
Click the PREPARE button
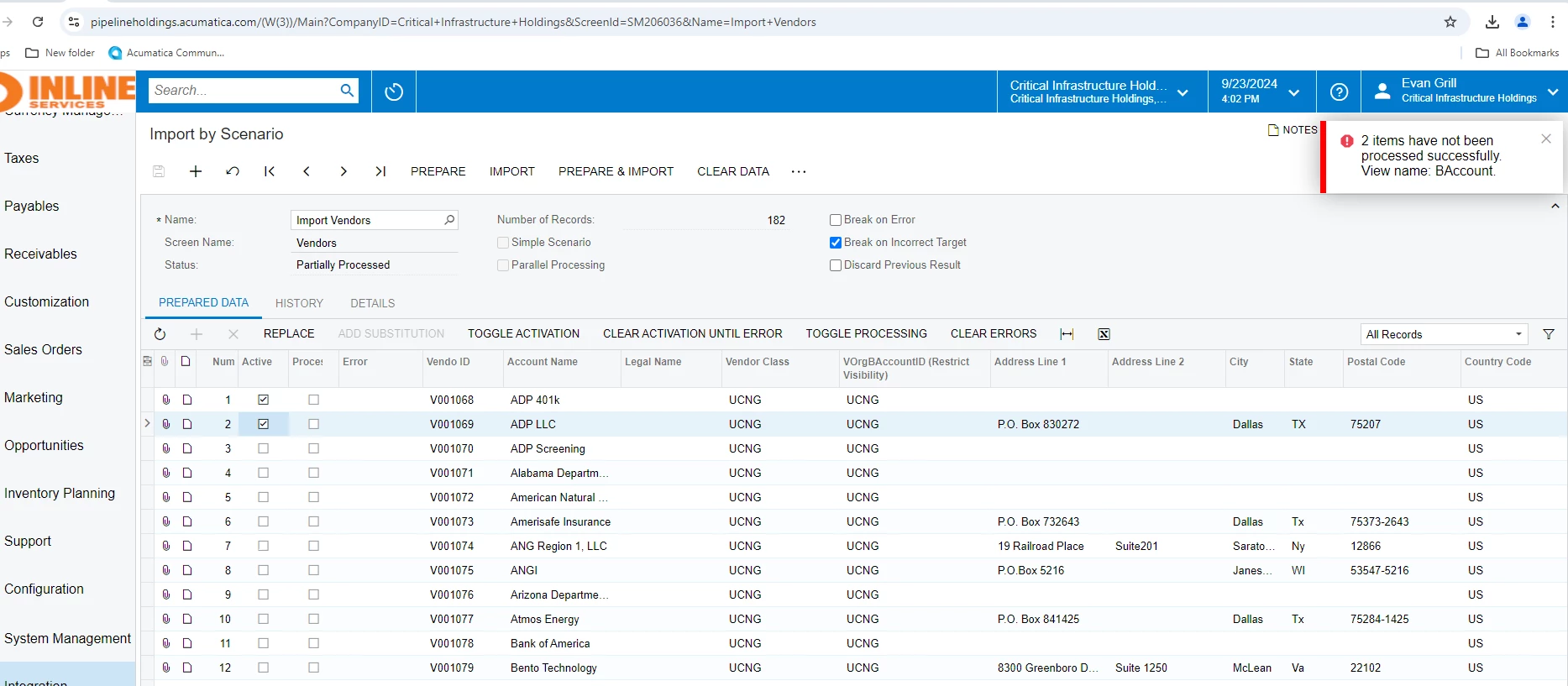click(x=438, y=171)
